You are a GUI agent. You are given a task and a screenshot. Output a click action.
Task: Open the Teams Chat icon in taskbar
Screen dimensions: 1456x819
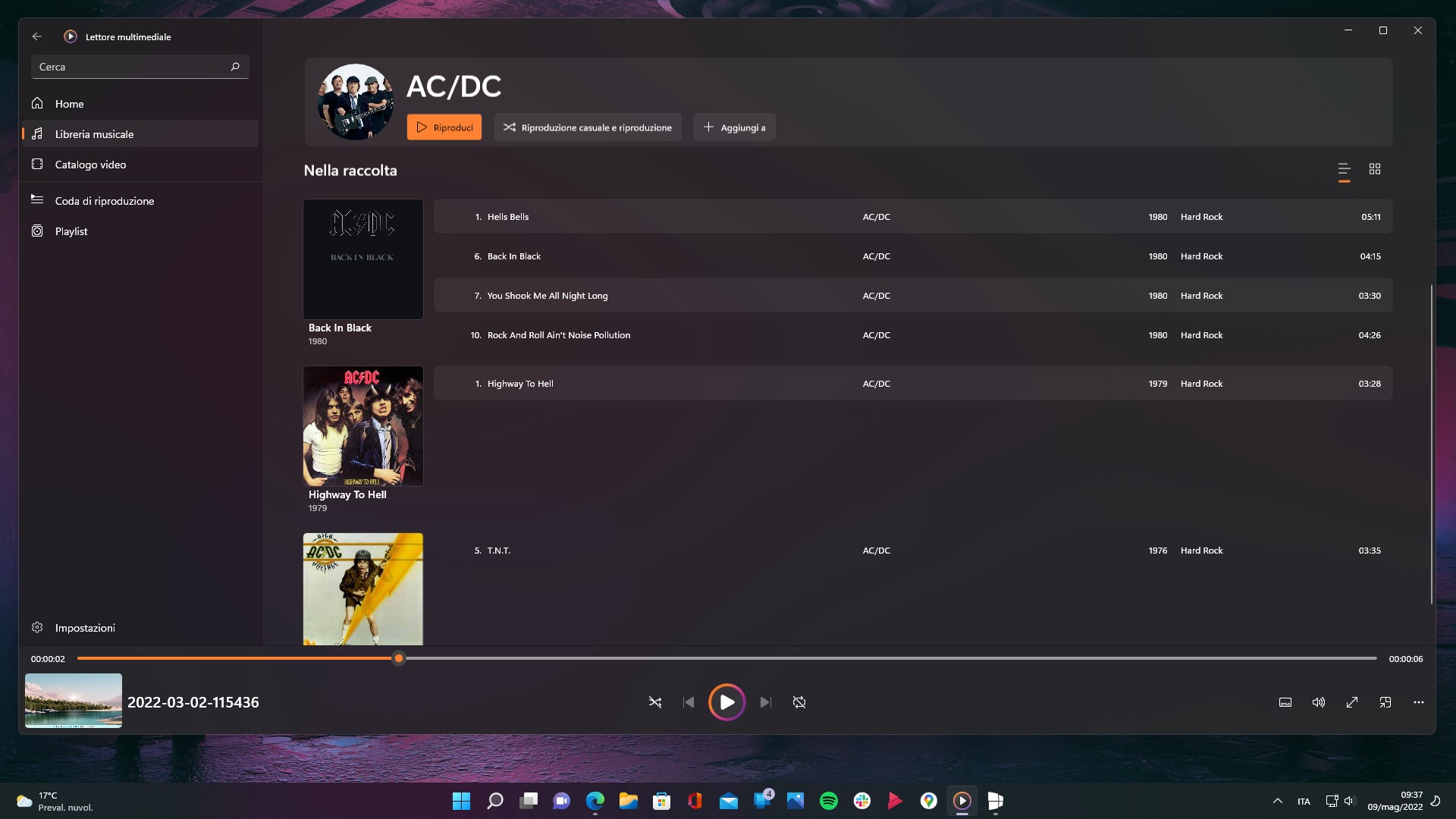click(562, 801)
